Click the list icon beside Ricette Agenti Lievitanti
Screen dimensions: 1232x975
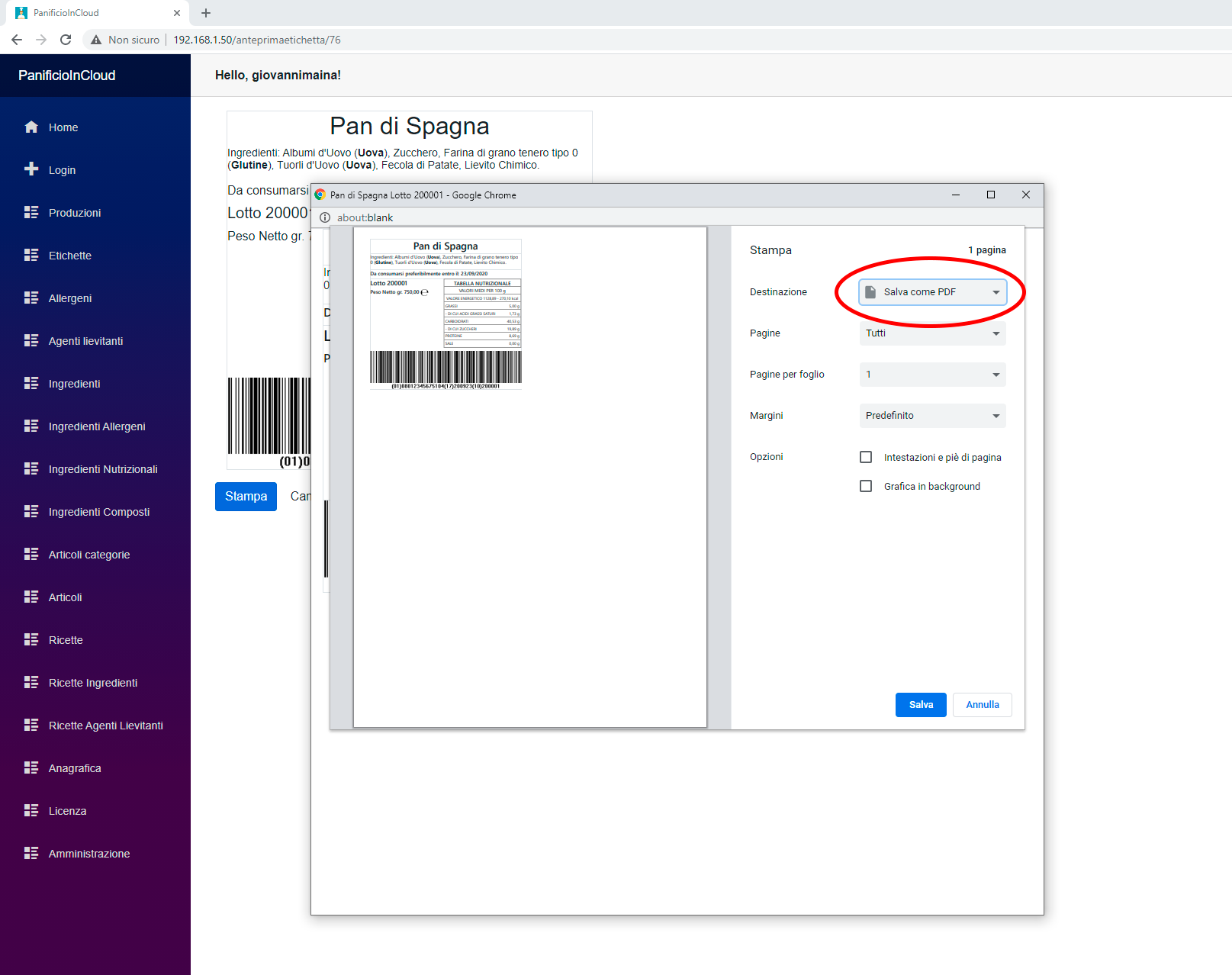31,725
